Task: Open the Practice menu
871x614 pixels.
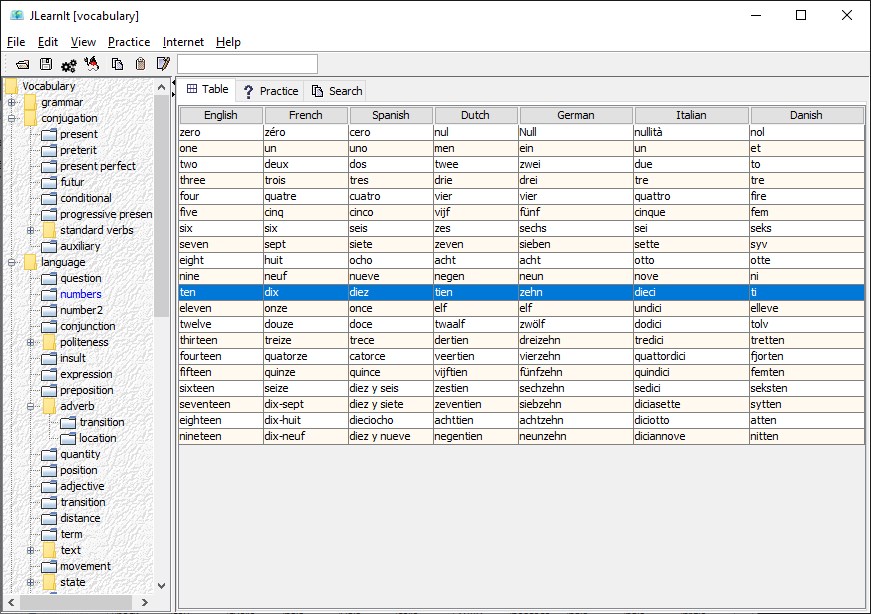Action: click(x=129, y=42)
